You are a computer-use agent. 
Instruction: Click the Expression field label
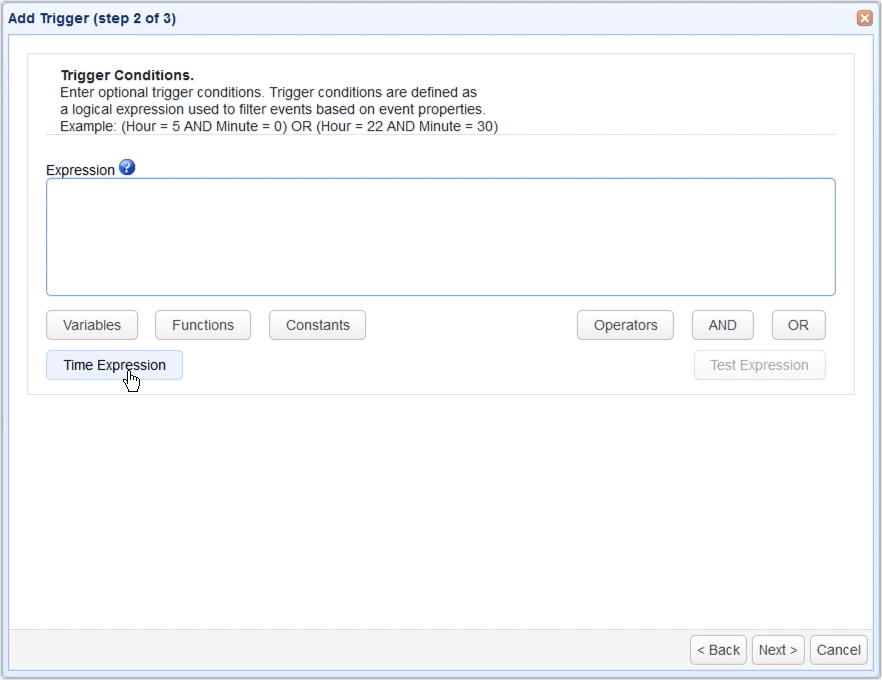click(80, 170)
